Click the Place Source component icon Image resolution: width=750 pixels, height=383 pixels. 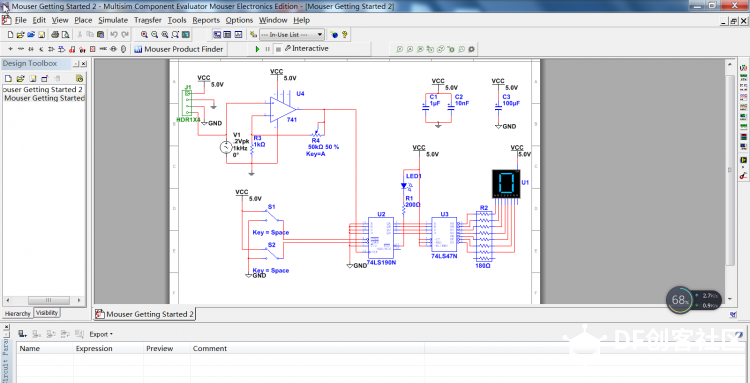click(x=10, y=49)
